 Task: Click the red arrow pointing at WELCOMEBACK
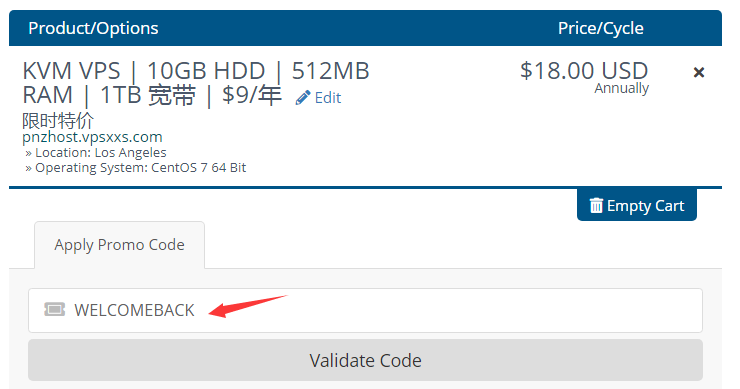coord(248,306)
